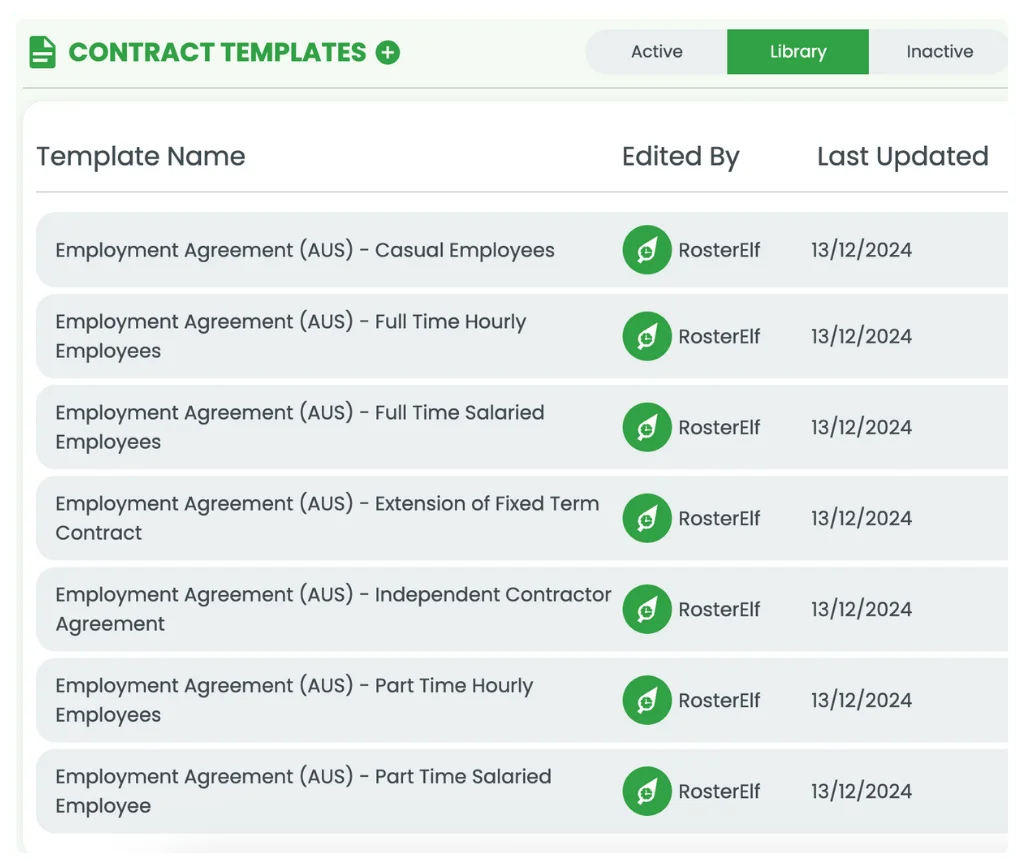Select the Part Time Hourly Employees template
The image size is (1024, 861).
click(x=293, y=700)
